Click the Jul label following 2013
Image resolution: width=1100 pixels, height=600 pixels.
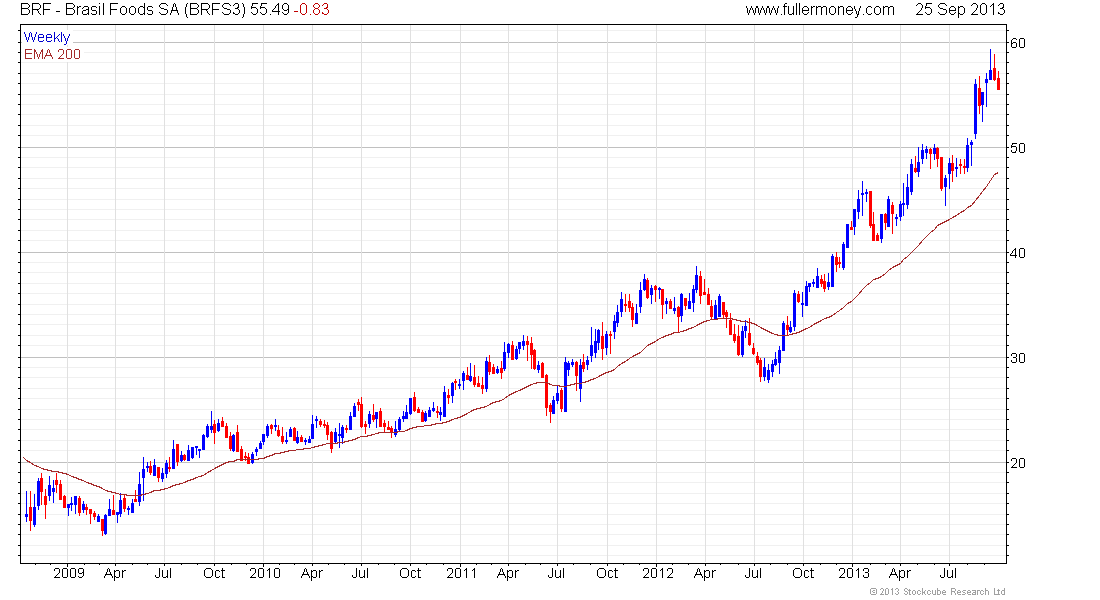[948, 573]
